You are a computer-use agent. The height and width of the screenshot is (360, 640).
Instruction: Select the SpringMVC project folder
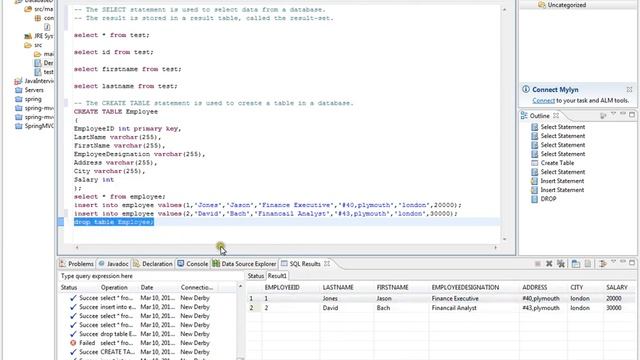coord(34,126)
